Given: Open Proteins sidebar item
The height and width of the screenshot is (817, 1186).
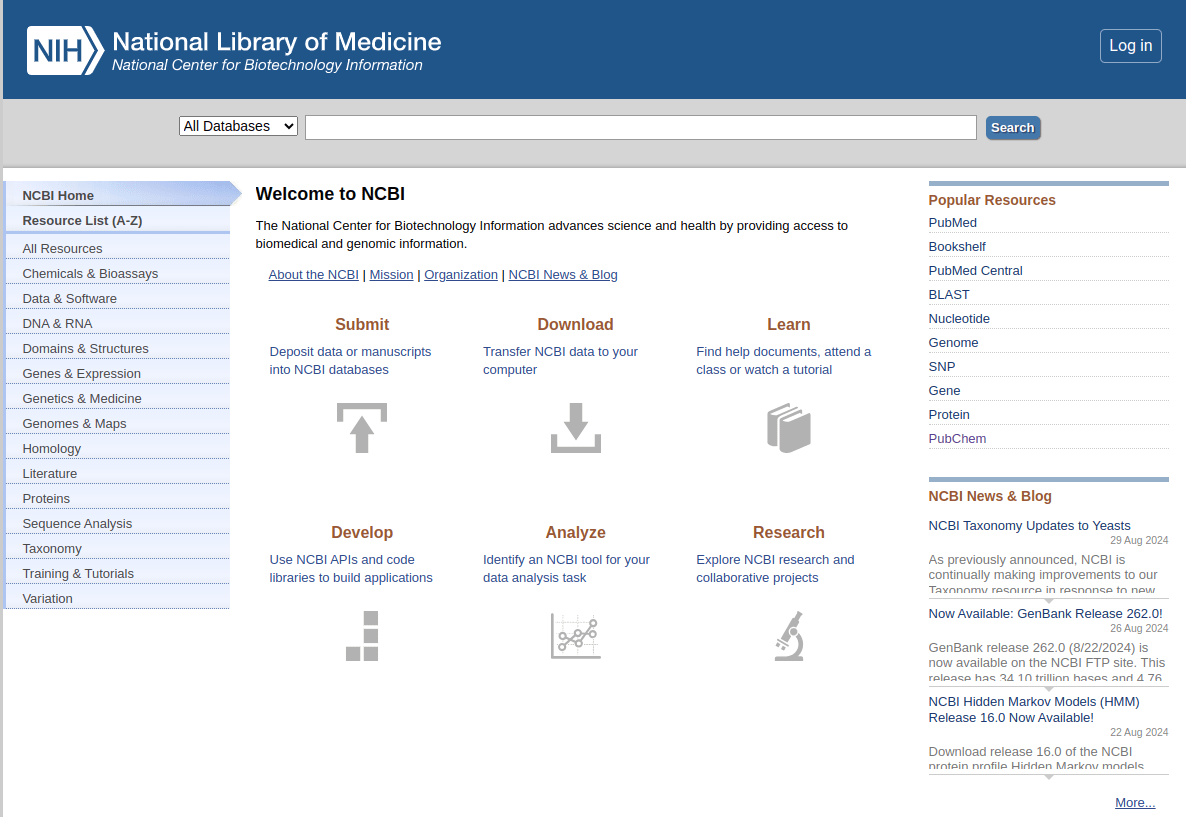Looking at the screenshot, I should coord(117,498).
